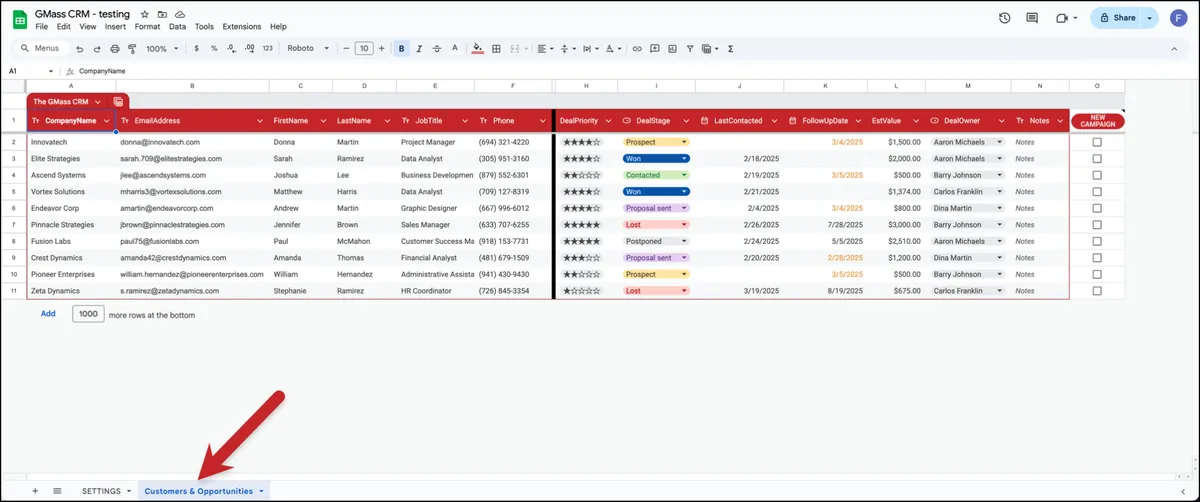Open comments history icon in header
This screenshot has width=1200, height=502.
(x=1033, y=18)
